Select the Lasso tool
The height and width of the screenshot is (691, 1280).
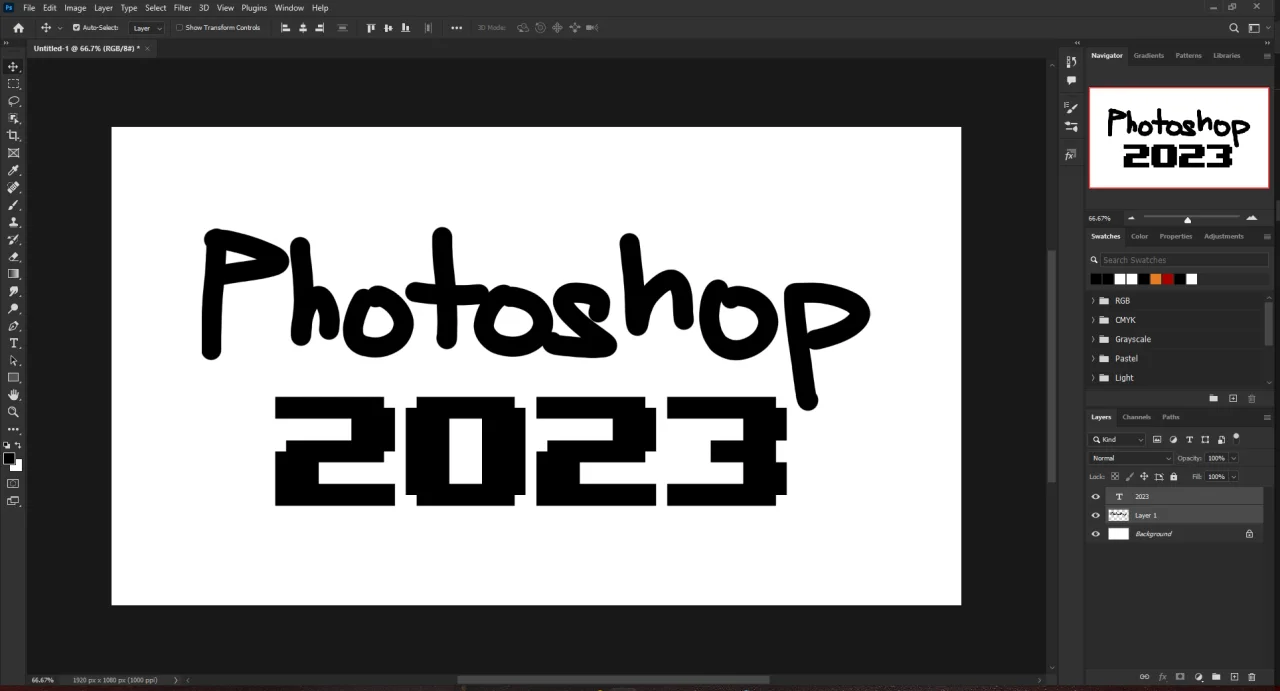pyautogui.click(x=13, y=101)
